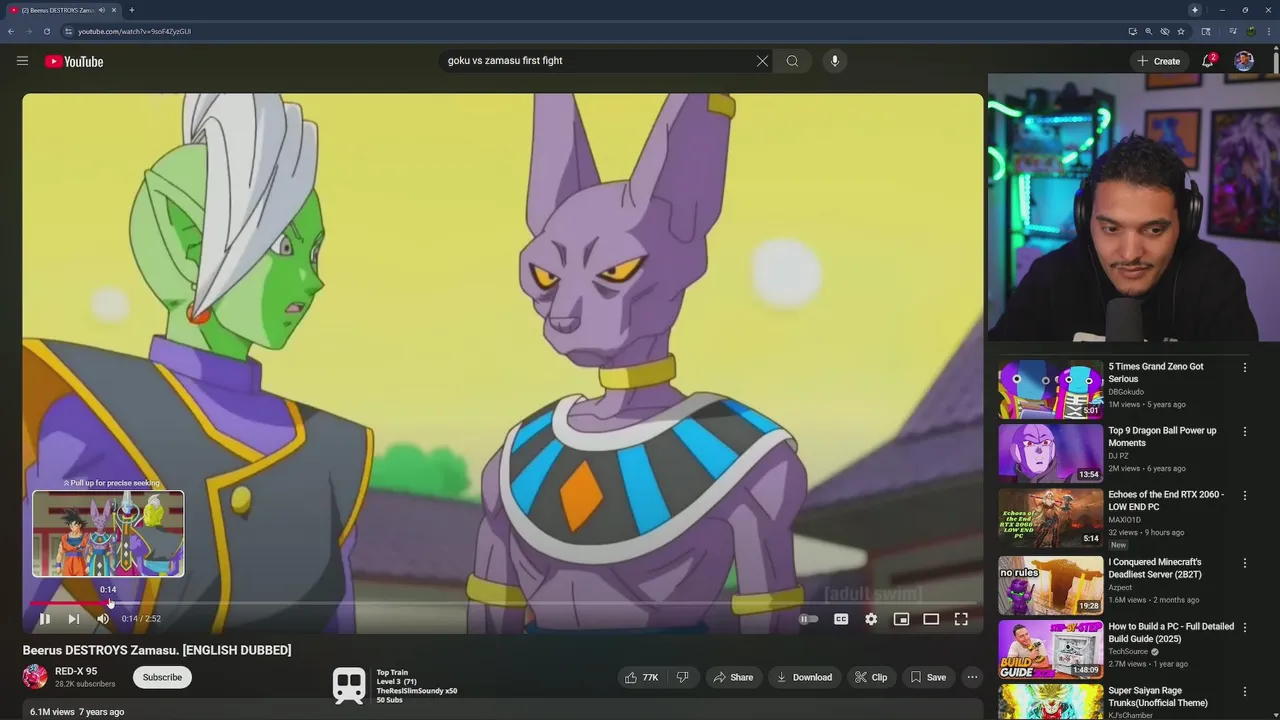Share the video
1280x720 pixels.
coord(732,677)
